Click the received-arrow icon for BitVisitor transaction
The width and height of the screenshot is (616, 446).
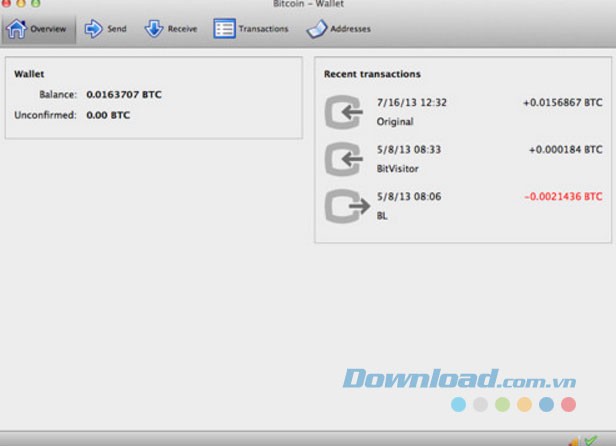coord(344,159)
